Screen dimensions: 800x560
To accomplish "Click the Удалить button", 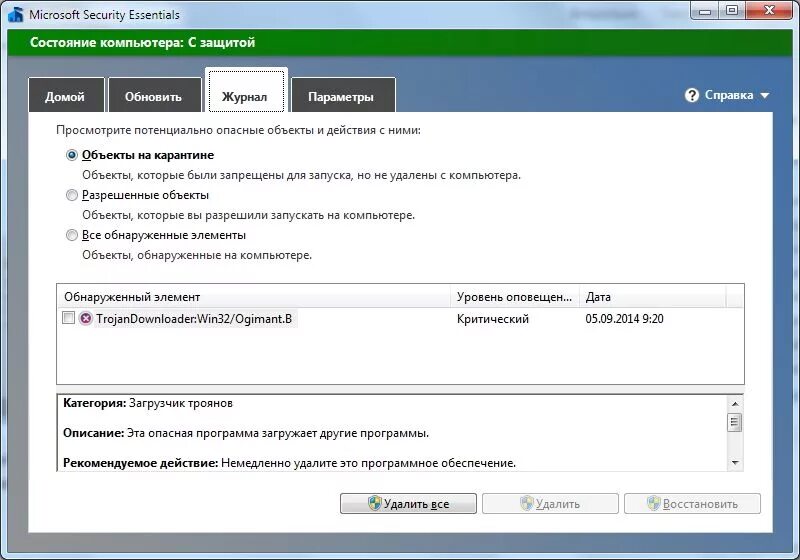I will click(550, 504).
